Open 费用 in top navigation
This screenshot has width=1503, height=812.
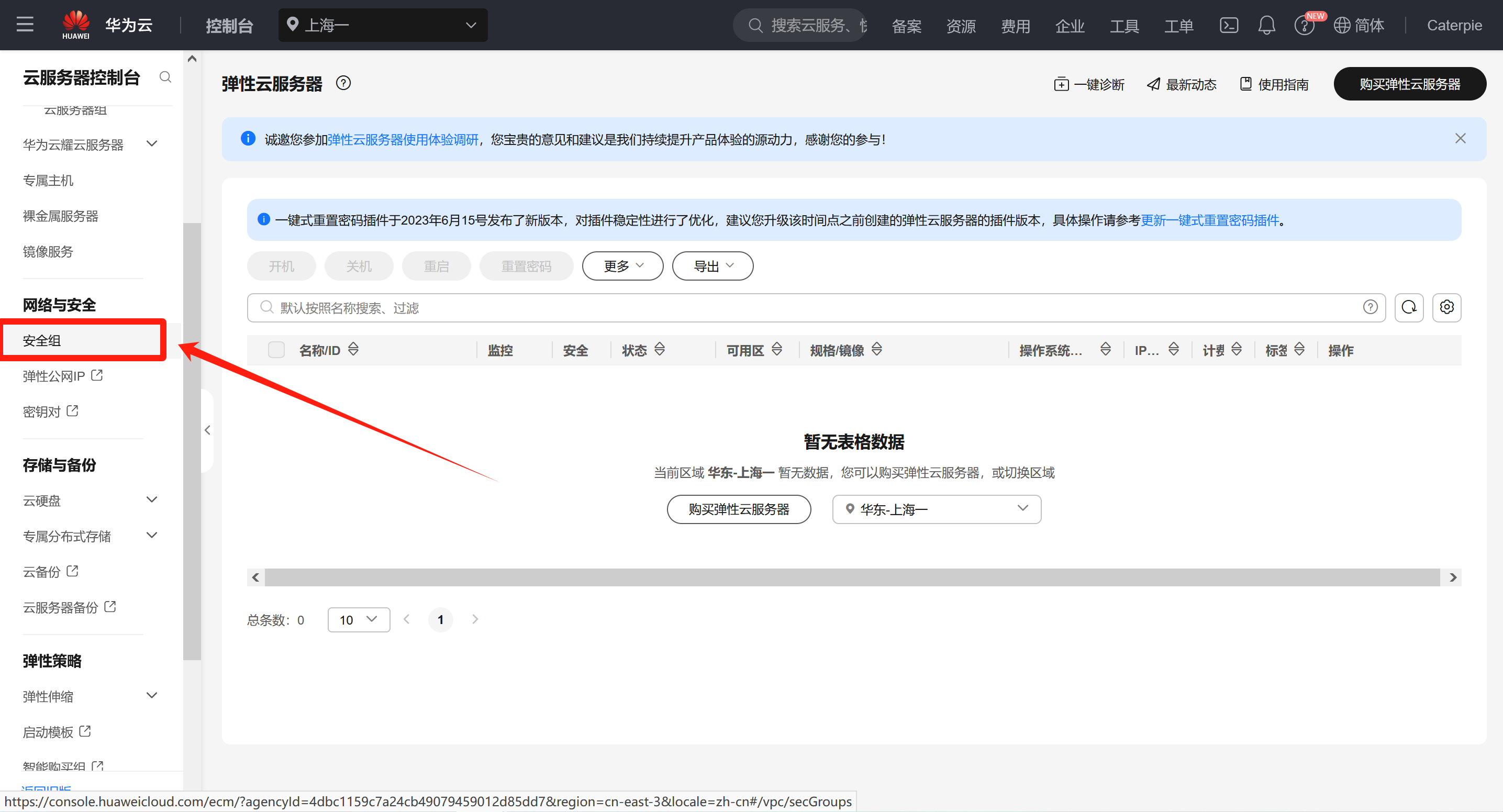[x=1015, y=26]
